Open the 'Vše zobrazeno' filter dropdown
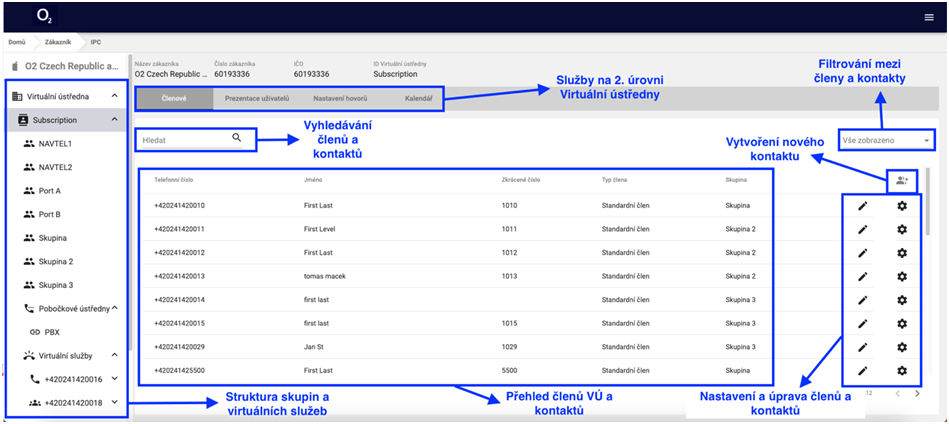This screenshot has width=949, height=424. 887,141
